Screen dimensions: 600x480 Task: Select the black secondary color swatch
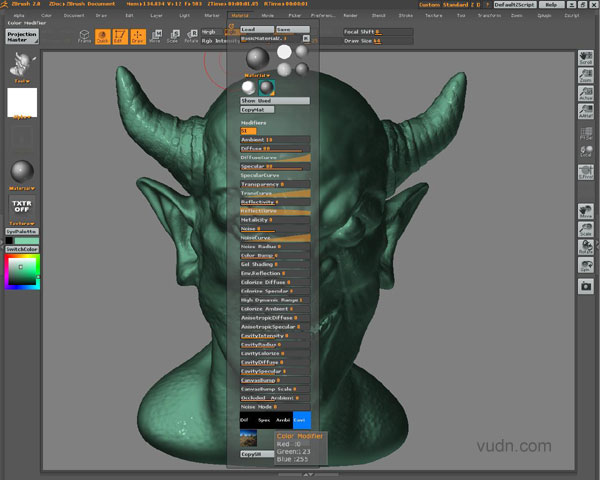pos(9,240)
